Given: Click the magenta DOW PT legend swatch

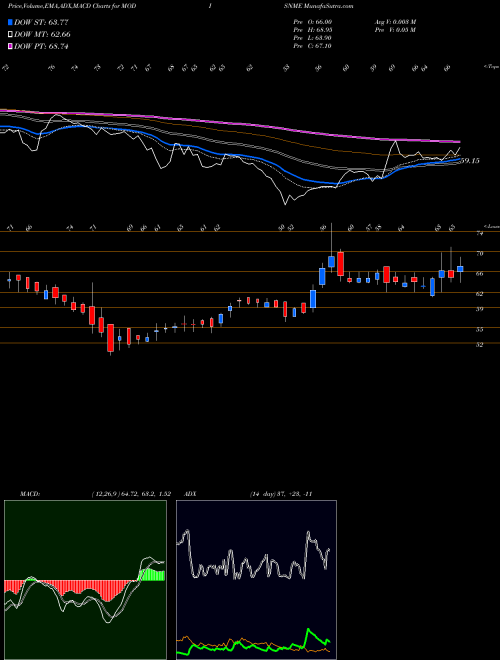Looking at the screenshot, I should click(11, 47).
